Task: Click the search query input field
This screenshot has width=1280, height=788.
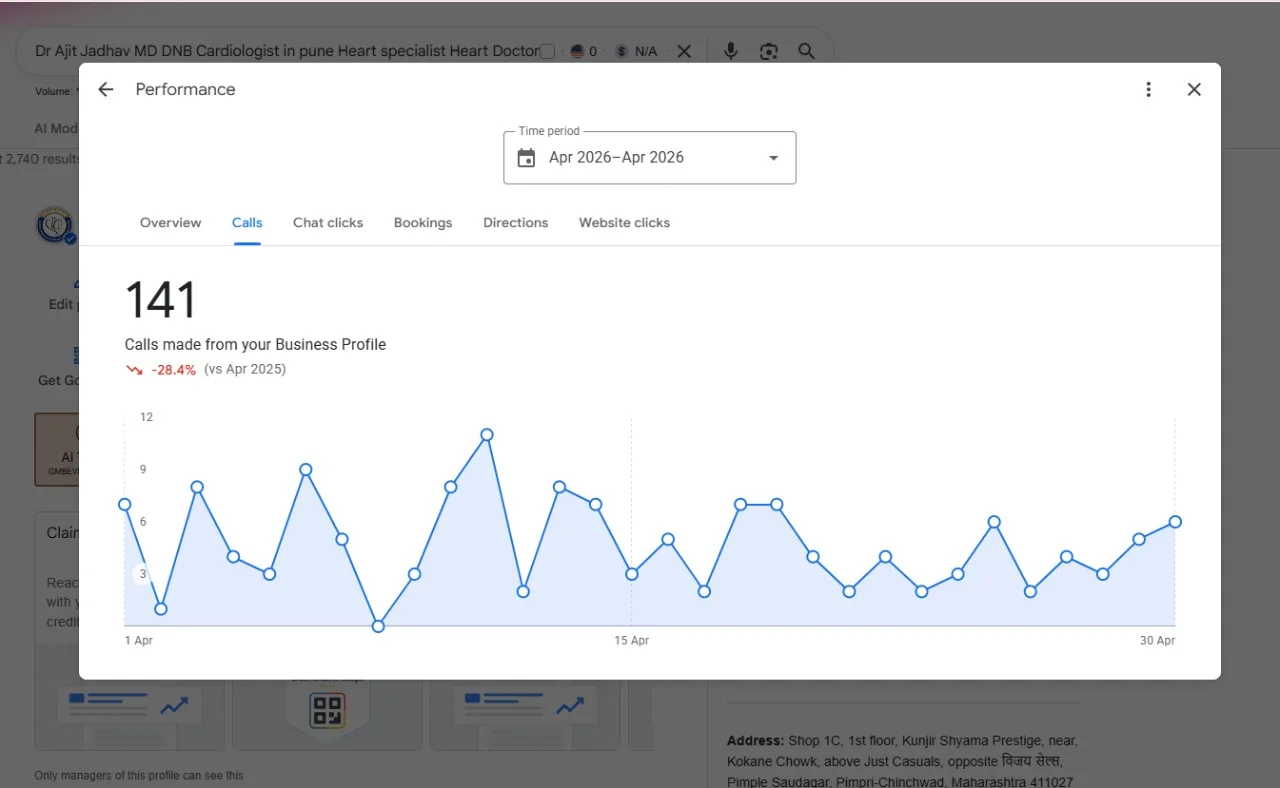Action: pyautogui.click(x=287, y=51)
